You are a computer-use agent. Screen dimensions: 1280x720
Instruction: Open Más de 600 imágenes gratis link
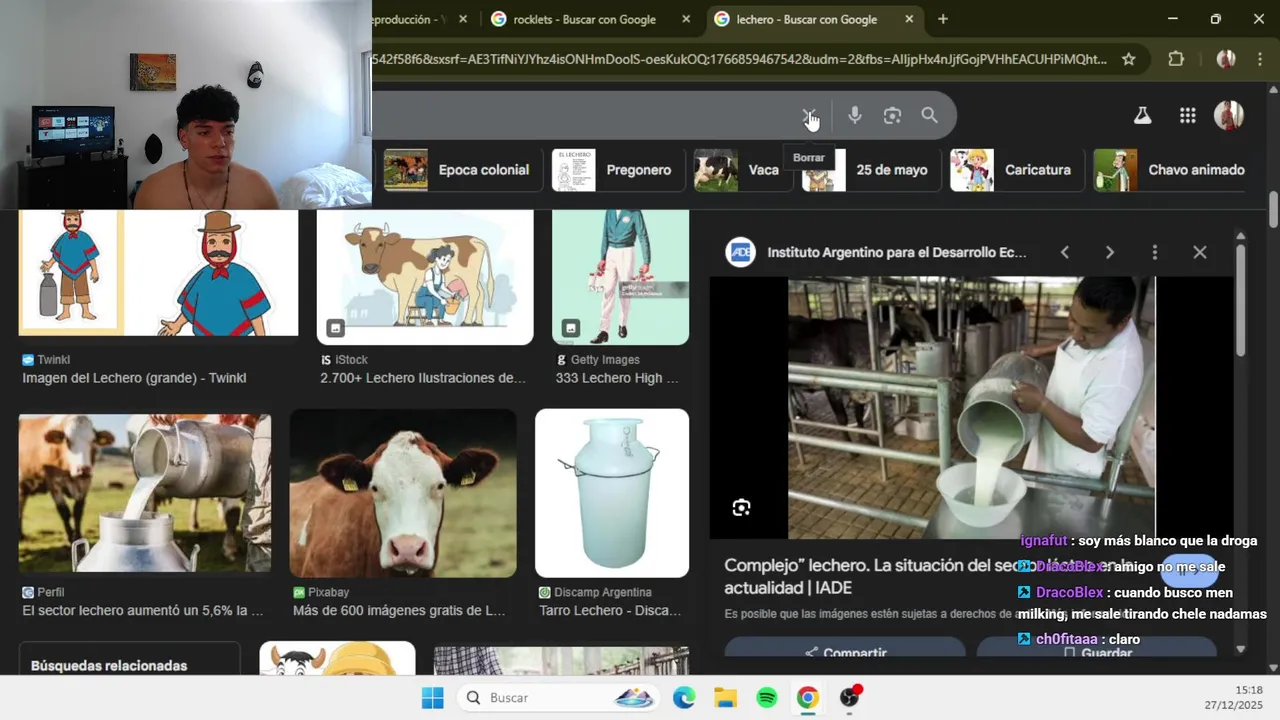pos(399,610)
